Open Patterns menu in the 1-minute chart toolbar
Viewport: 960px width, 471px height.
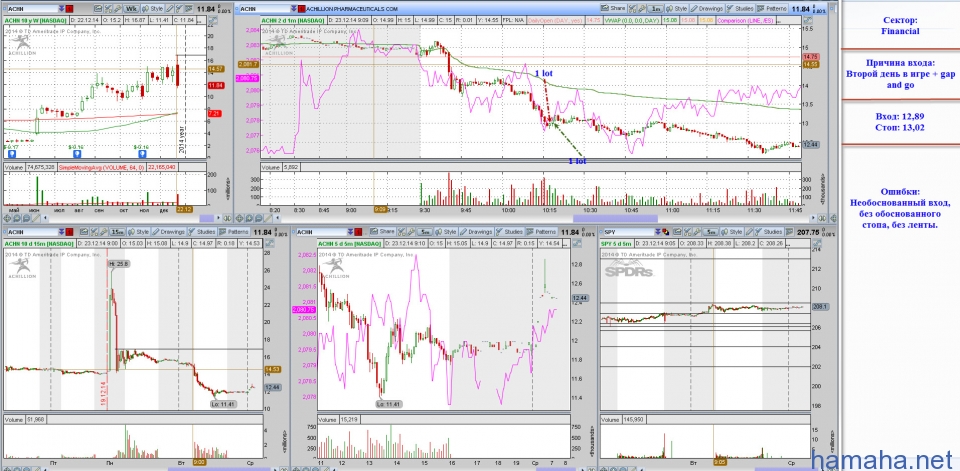pos(771,9)
